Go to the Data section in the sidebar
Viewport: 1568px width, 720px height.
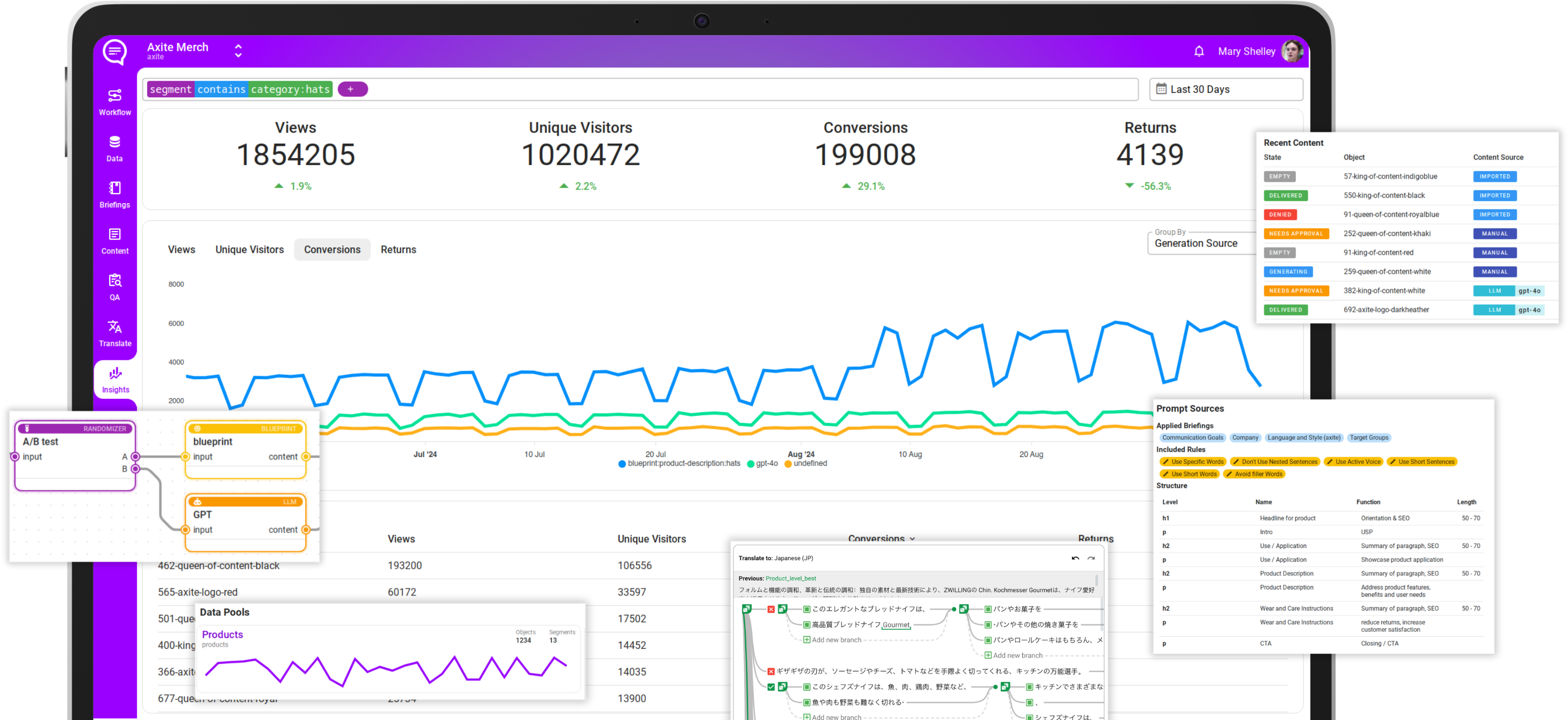[114, 149]
